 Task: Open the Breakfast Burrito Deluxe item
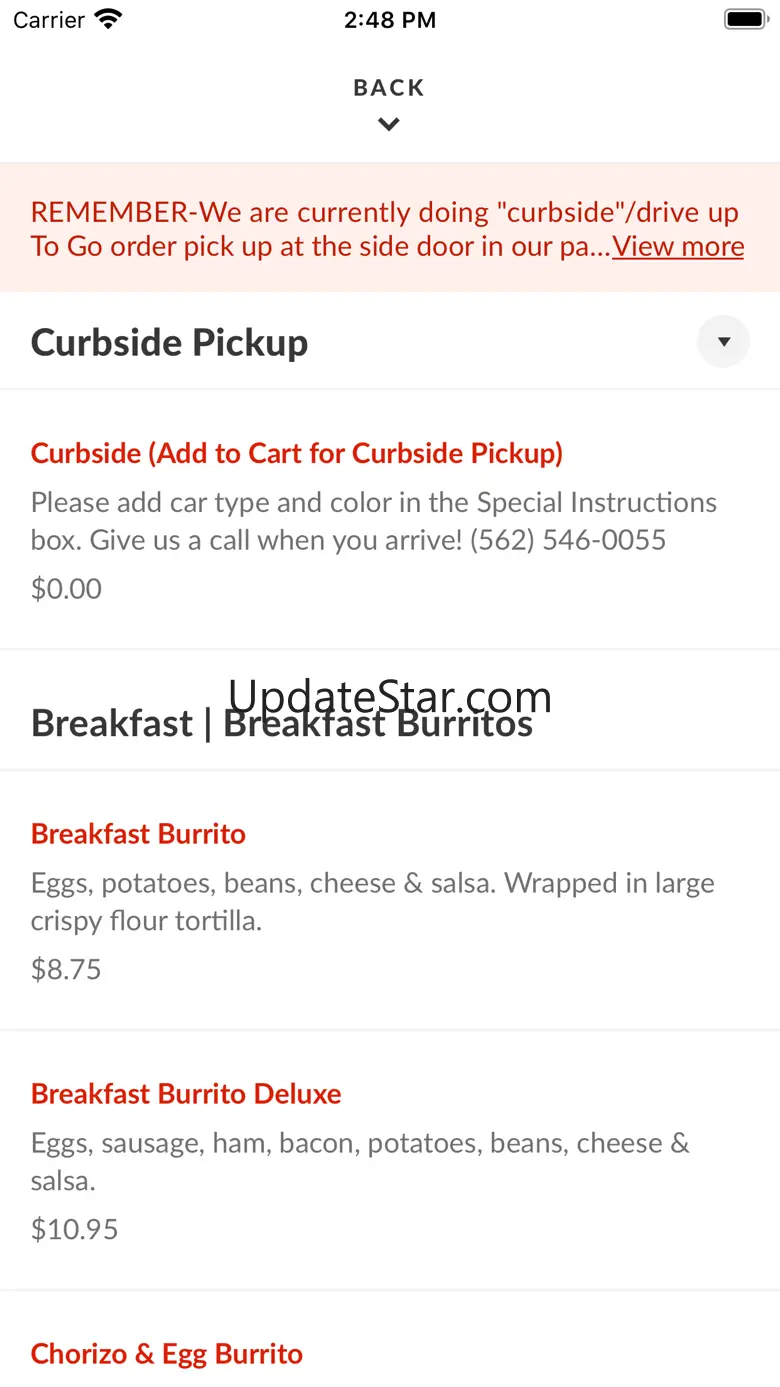point(186,1093)
